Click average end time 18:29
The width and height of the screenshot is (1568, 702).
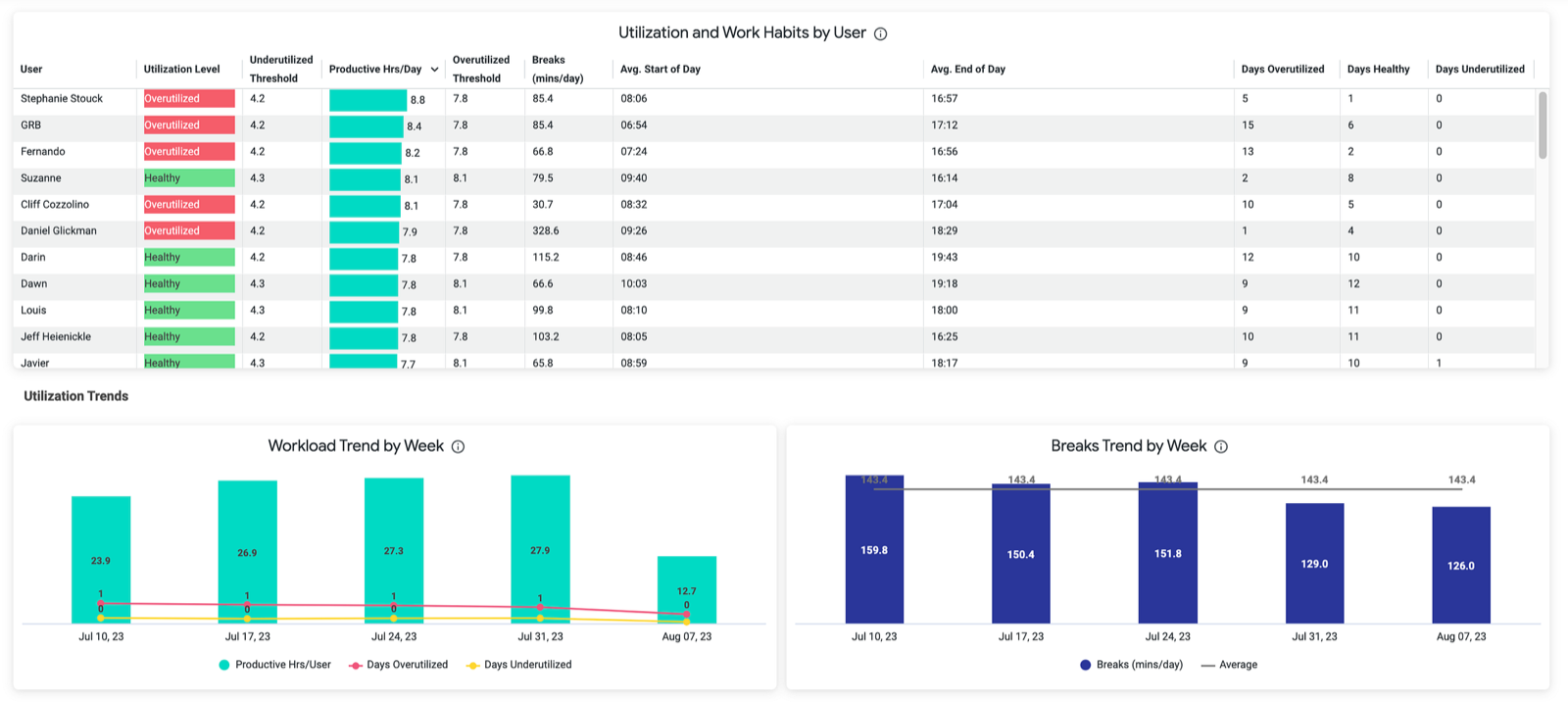point(945,231)
